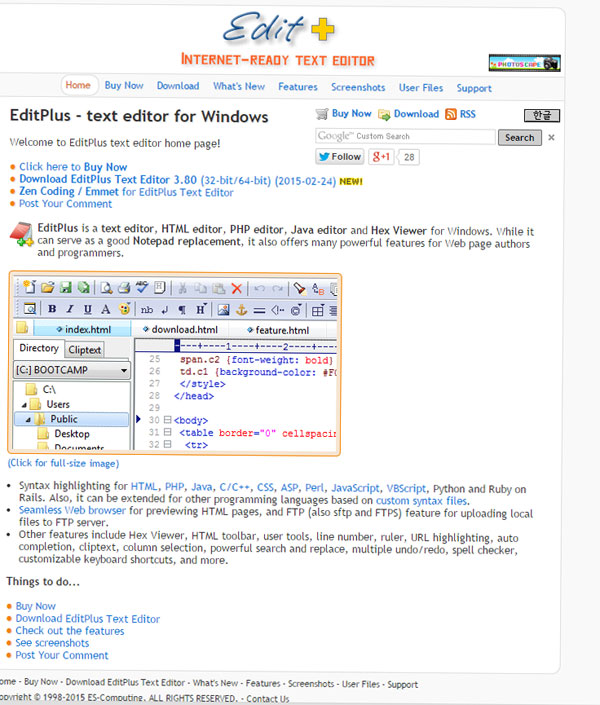The height and width of the screenshot is (705, 600).
Task: Click the horizontal rule icon
Action: pos(260,311)
